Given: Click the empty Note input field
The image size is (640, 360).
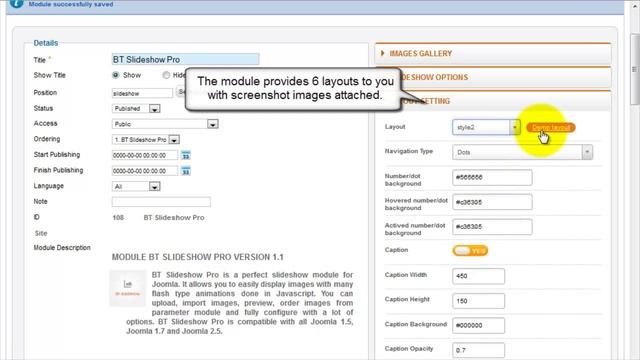Looking at the screenshot, I should click(161, 202).
